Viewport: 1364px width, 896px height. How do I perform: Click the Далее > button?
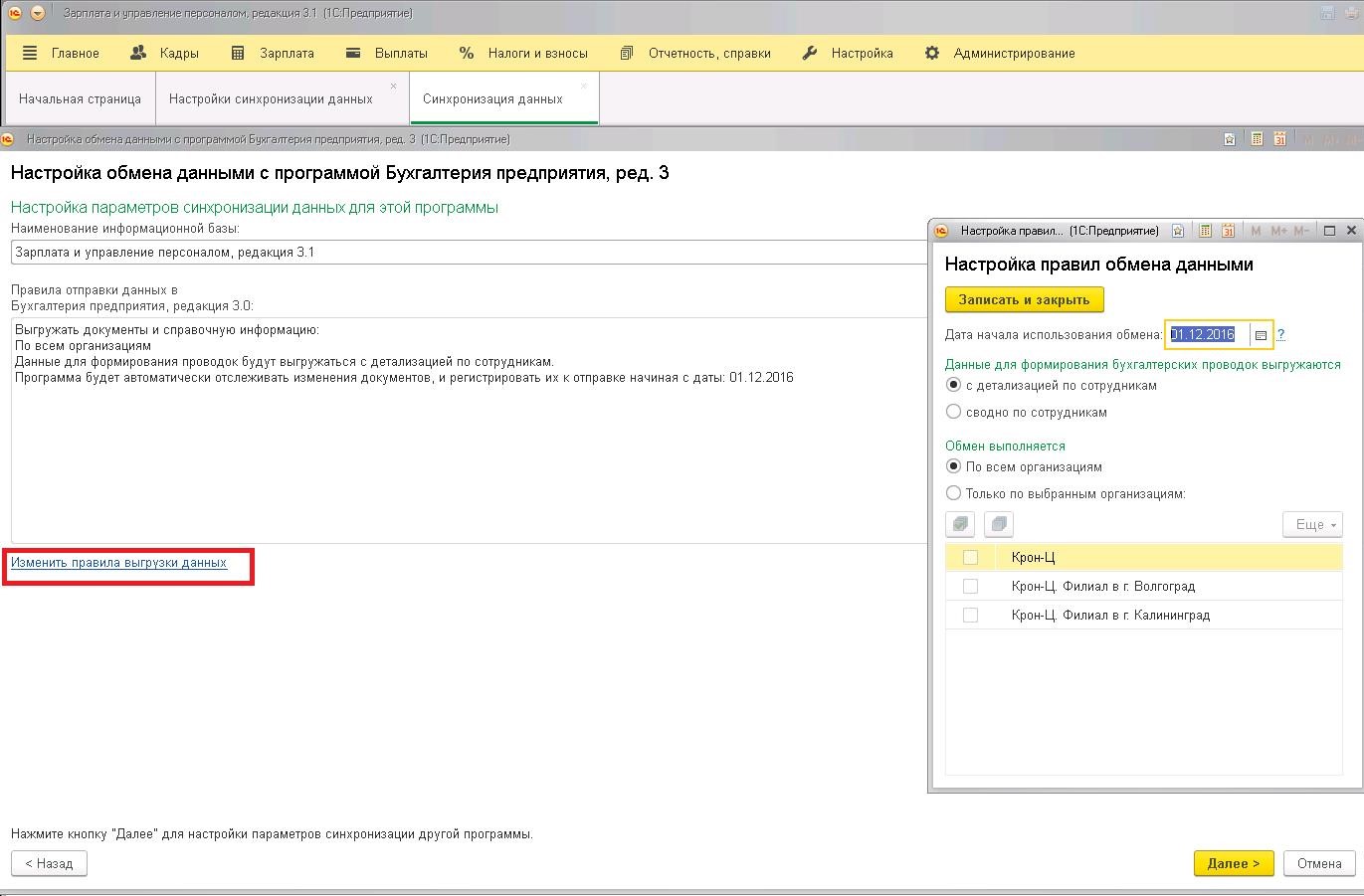(1234, 863)
